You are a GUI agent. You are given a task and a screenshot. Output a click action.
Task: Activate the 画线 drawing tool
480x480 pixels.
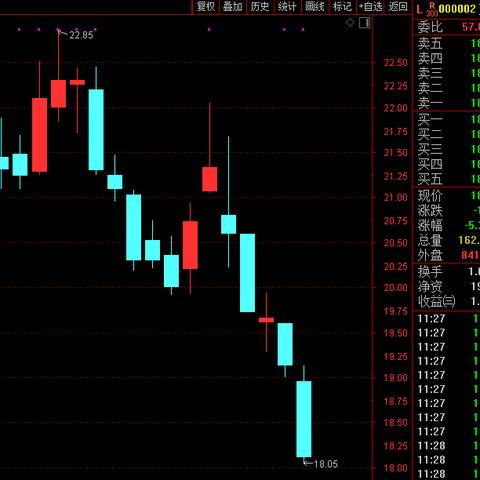point(315,7)
